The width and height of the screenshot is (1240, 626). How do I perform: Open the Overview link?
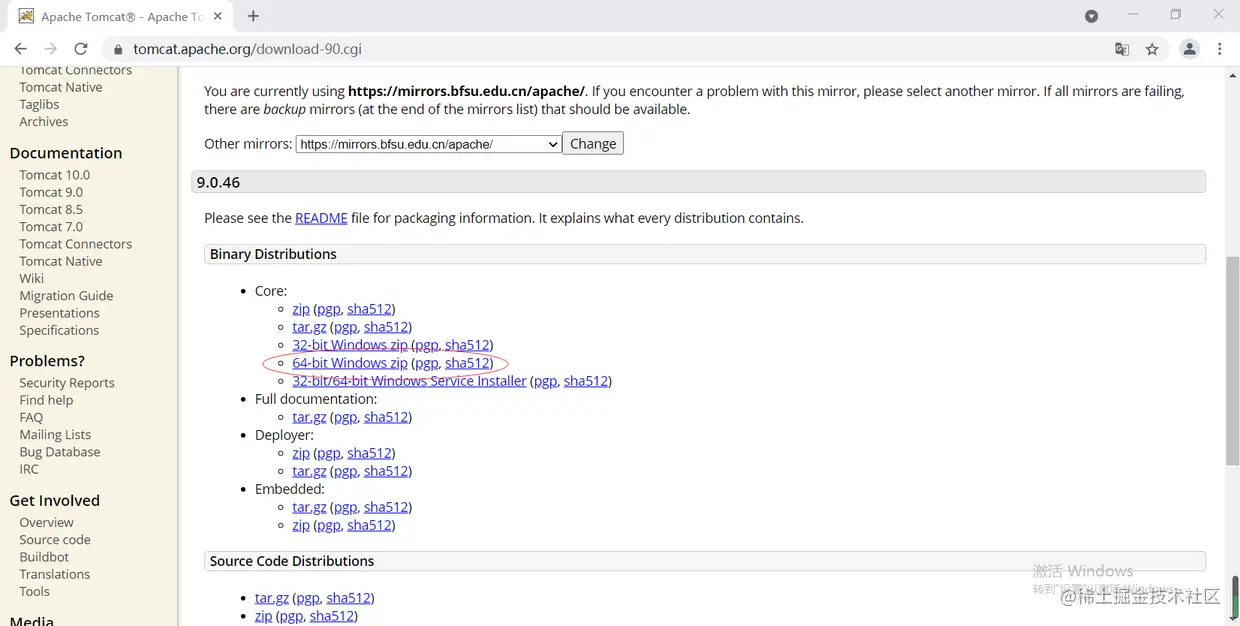point(46,522)
